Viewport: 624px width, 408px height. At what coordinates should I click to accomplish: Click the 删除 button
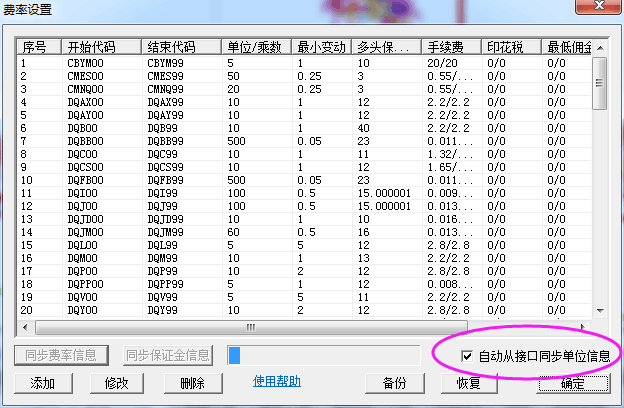point(193,383)
